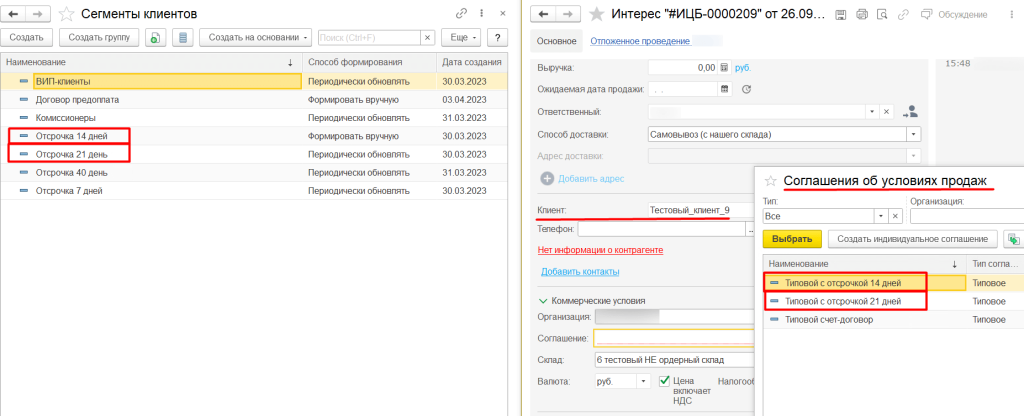Click the green document icon in the segments toolbar
The height and width of the screenshot is (416, 1024).
(x=155, y=37)
